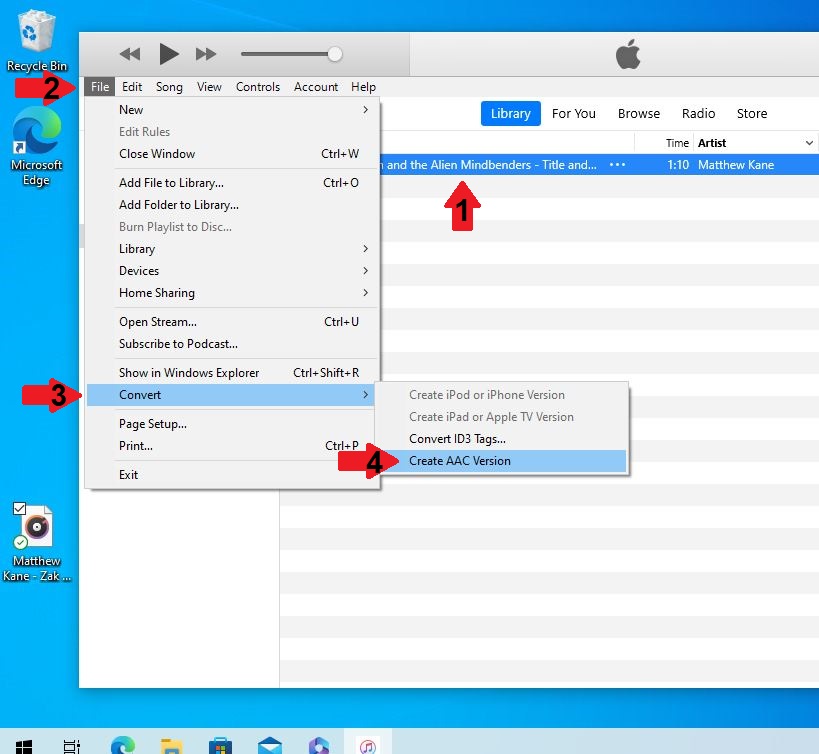Click the three-dot more options on song row
The image size is (819, 754).
click(617, 165)
